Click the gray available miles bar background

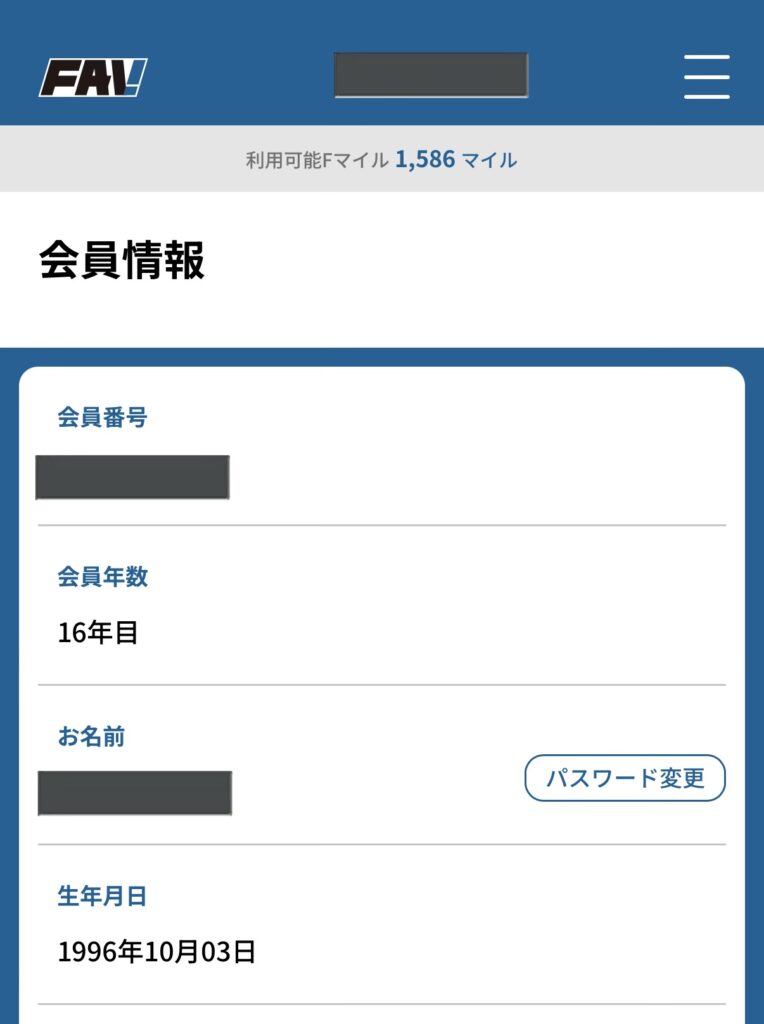640,159
